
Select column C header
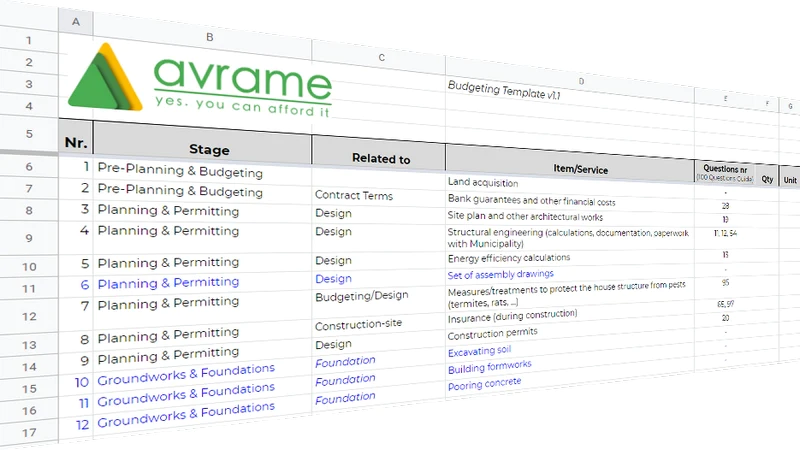pyautogui.click(x=381, y=58)
